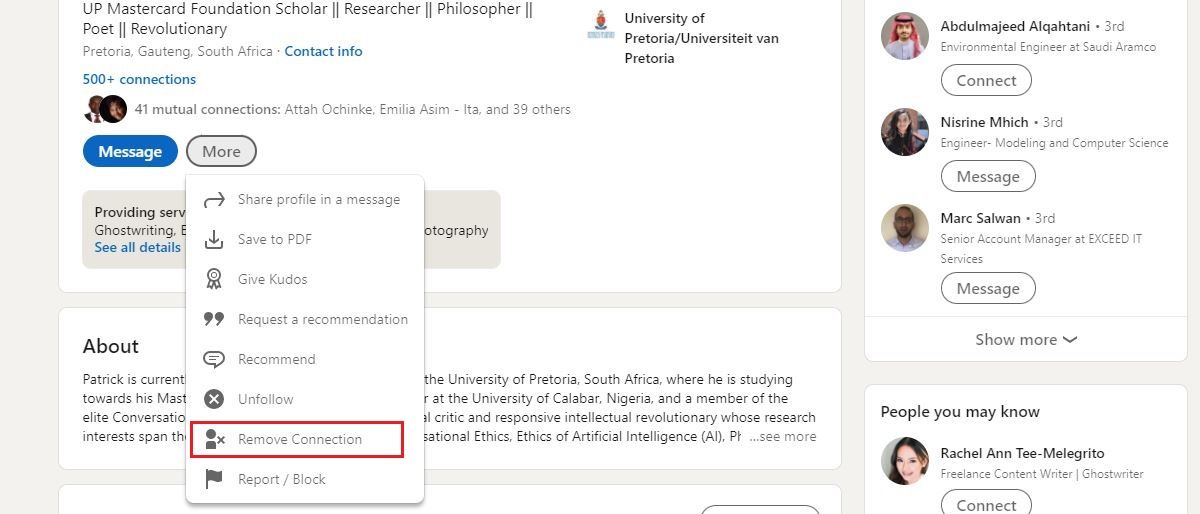This screenshot has height=514, width=1200.
Task: Connect with Abdulmajeed Alqahtani
Action: pos(986,81)
